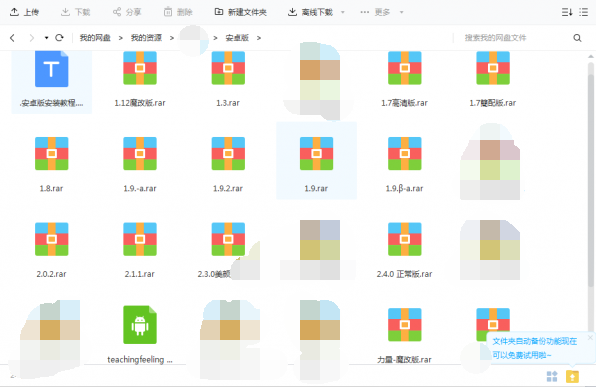596x387 pixels.
Task: Navigate to 我的资源 breadcrumb
Action: pyautogui.click(x=146, y=38)
